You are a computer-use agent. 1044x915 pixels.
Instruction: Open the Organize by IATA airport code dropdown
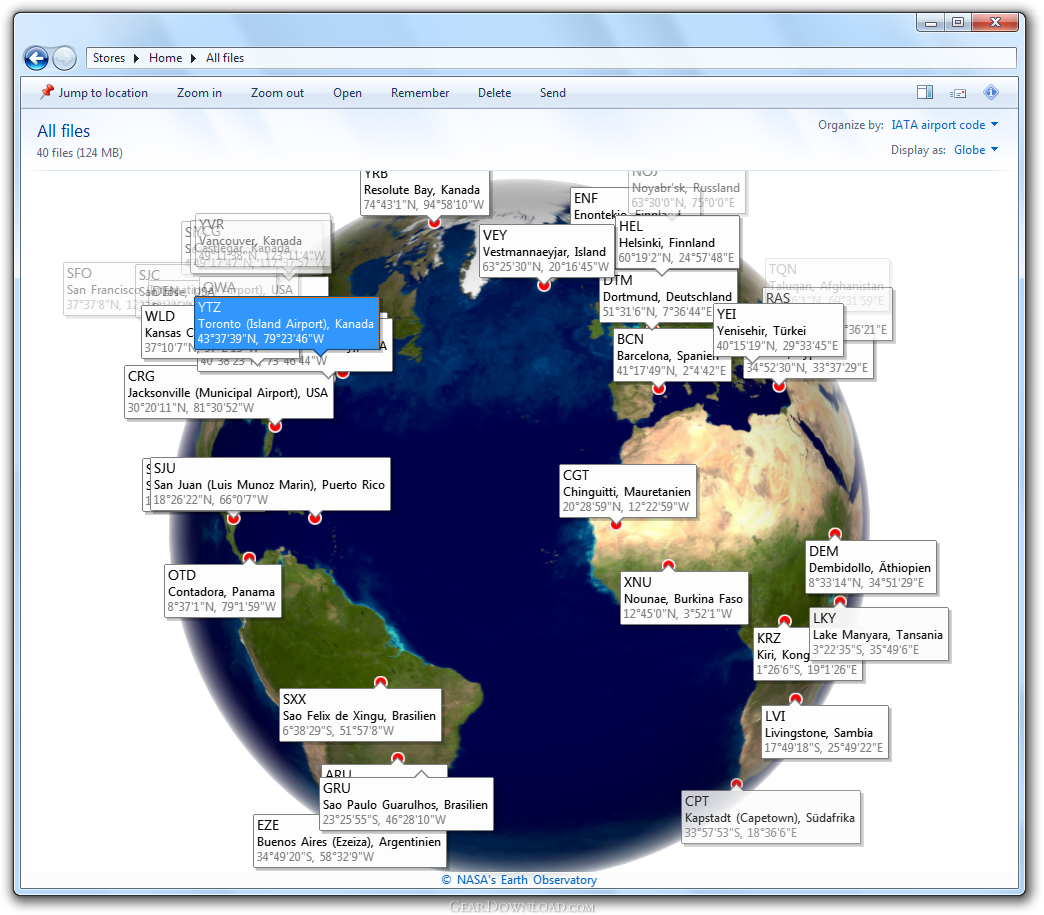pyautogui.click(x=945, y=125)
